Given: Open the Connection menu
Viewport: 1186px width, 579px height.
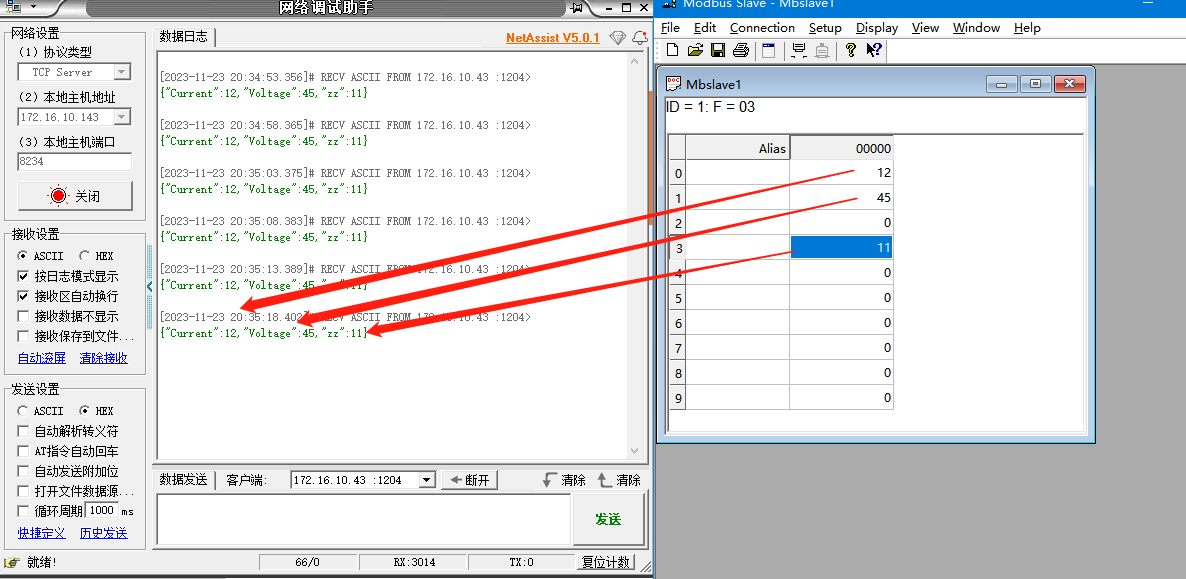Looking at the screenshot, I should [762, 28].
